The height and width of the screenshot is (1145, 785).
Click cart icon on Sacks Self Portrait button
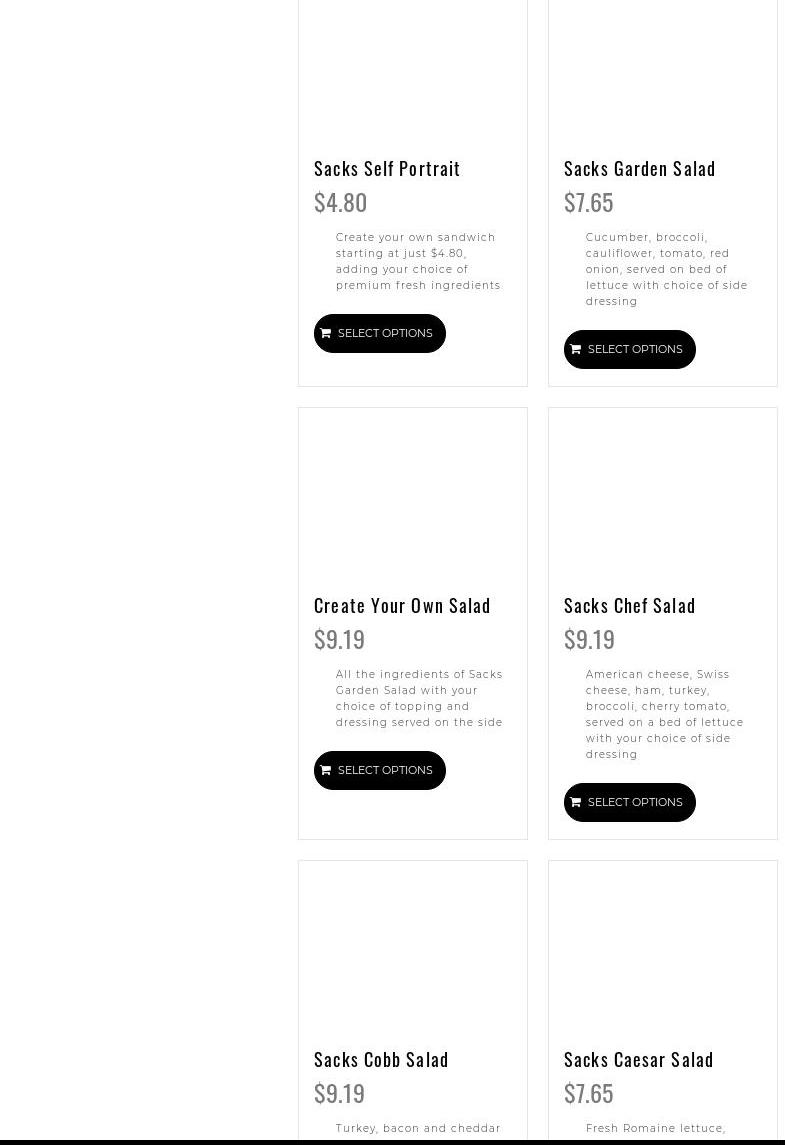click(x=325, y=333)
